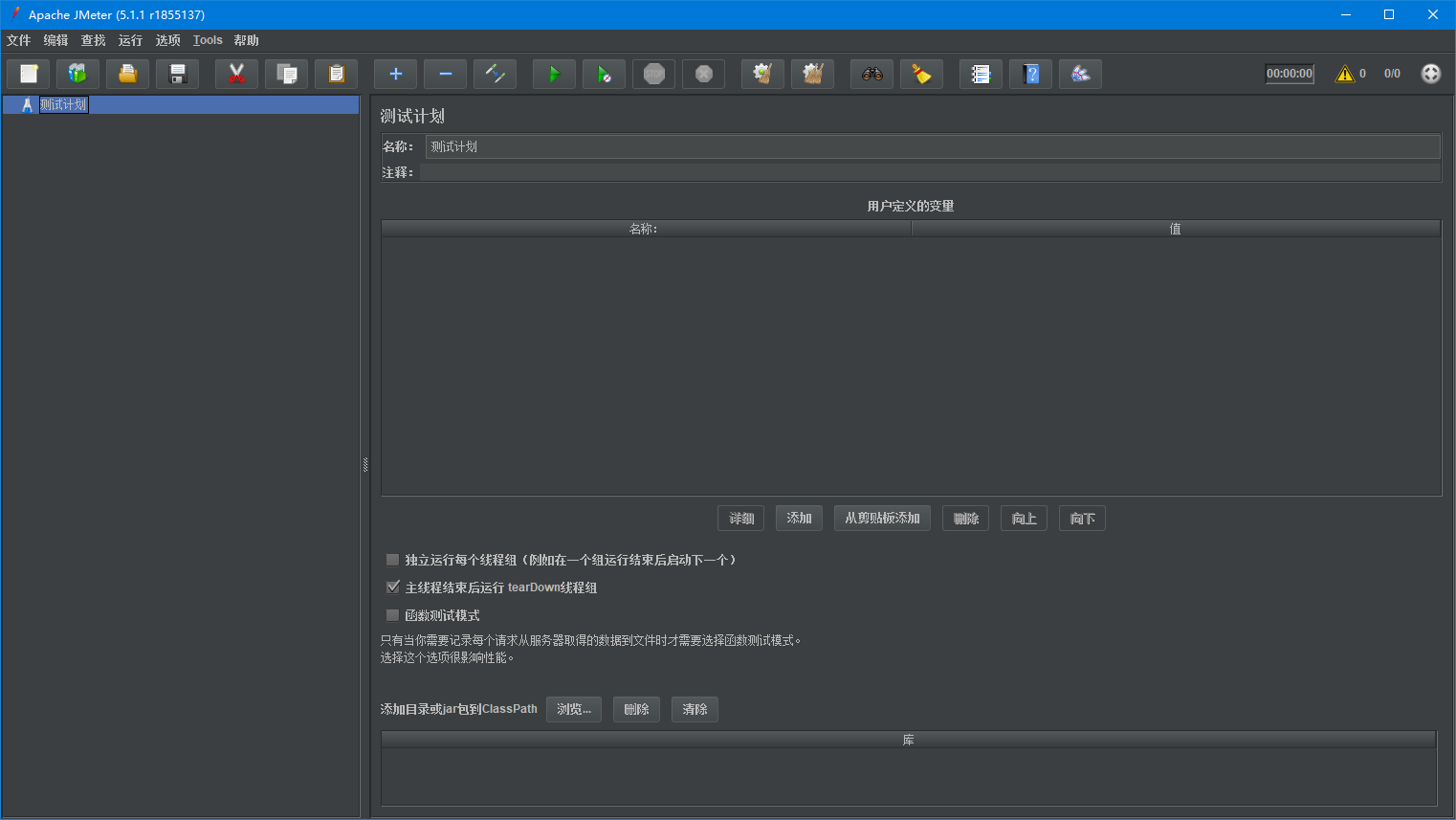This screenshot has height=820, width=1456.
Task: Click the Clear results icon
Action: tap(762, 74)
